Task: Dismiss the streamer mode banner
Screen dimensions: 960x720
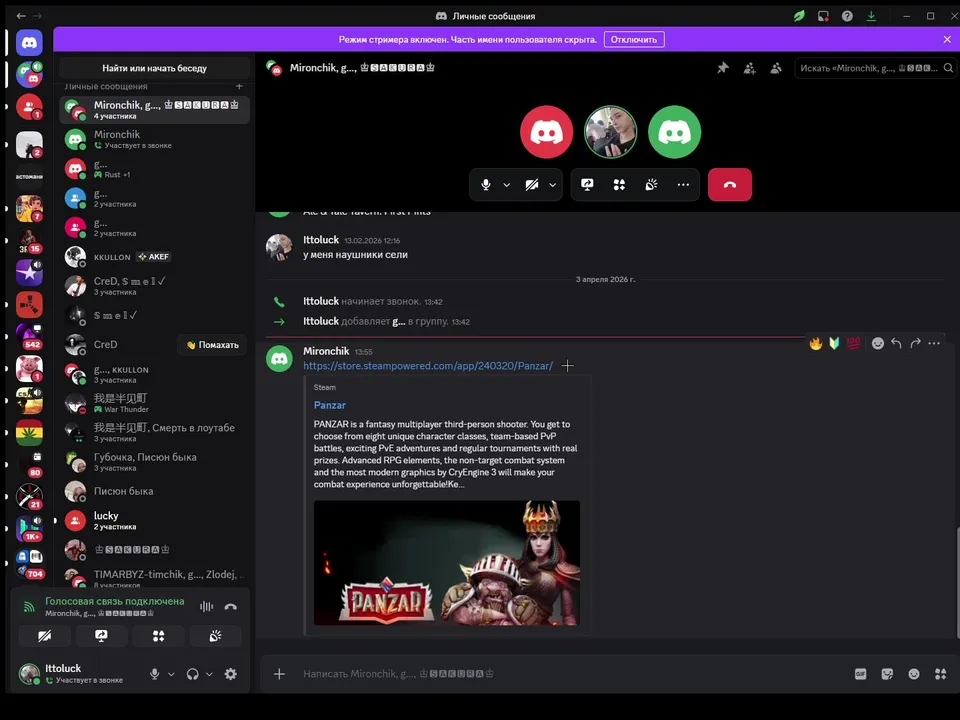Action: point(947,39)
